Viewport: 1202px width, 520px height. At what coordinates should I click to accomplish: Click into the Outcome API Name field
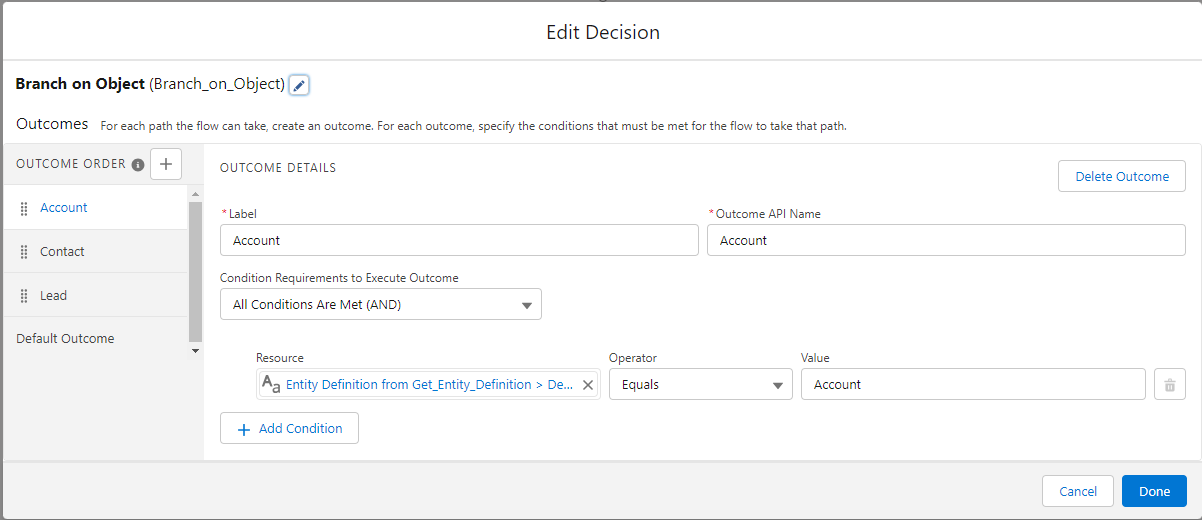coord(945,240)
